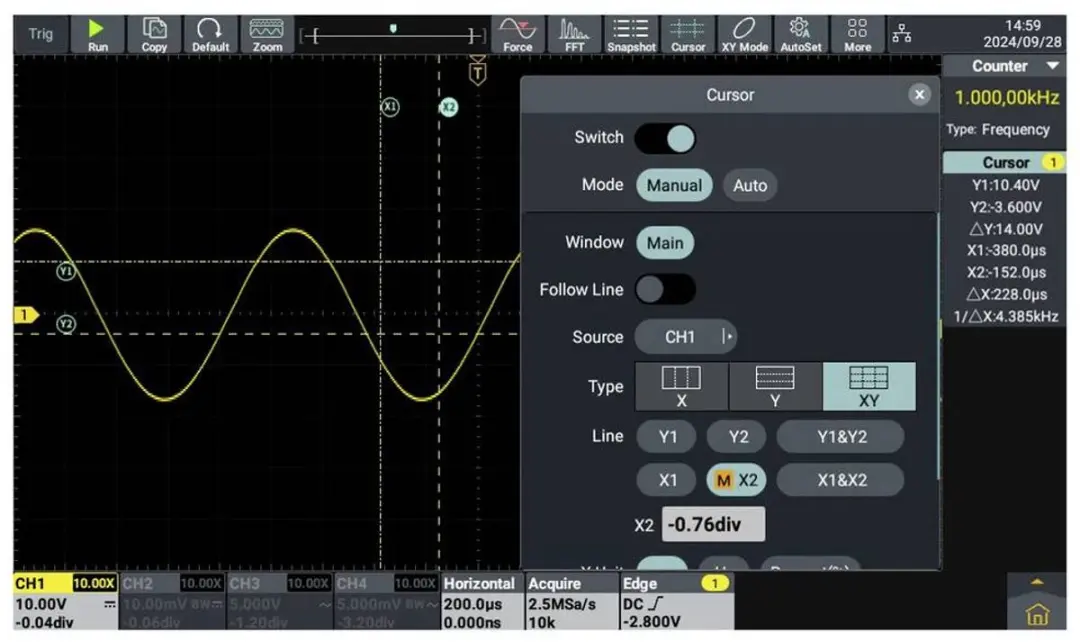
Task: Select the Y2 line button
Action: point(738,437)
